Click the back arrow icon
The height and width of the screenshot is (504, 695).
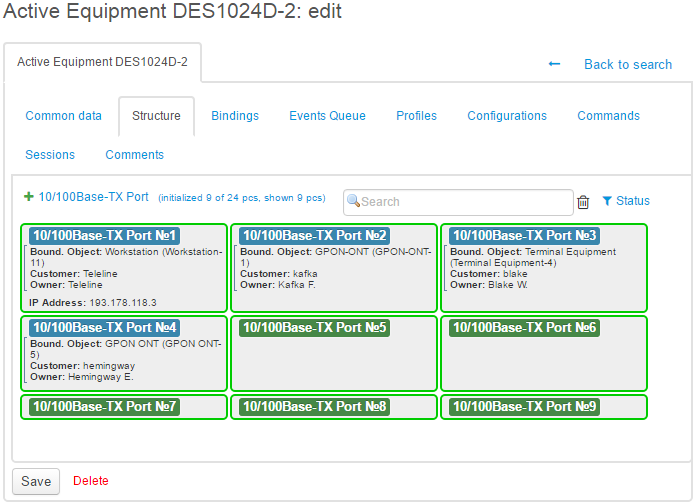click(554, 64)
